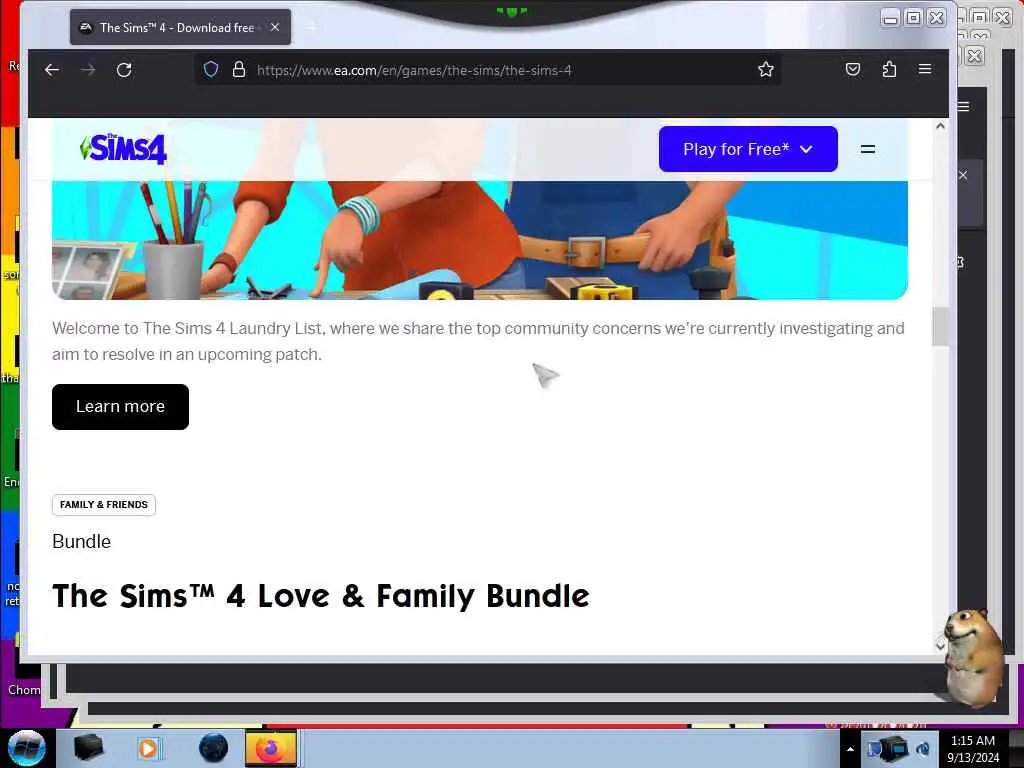The height and width of the screenshot is (768, 1024).
Task: Click the vertical scrollbar thumb
Action: [x=940, y=327]
